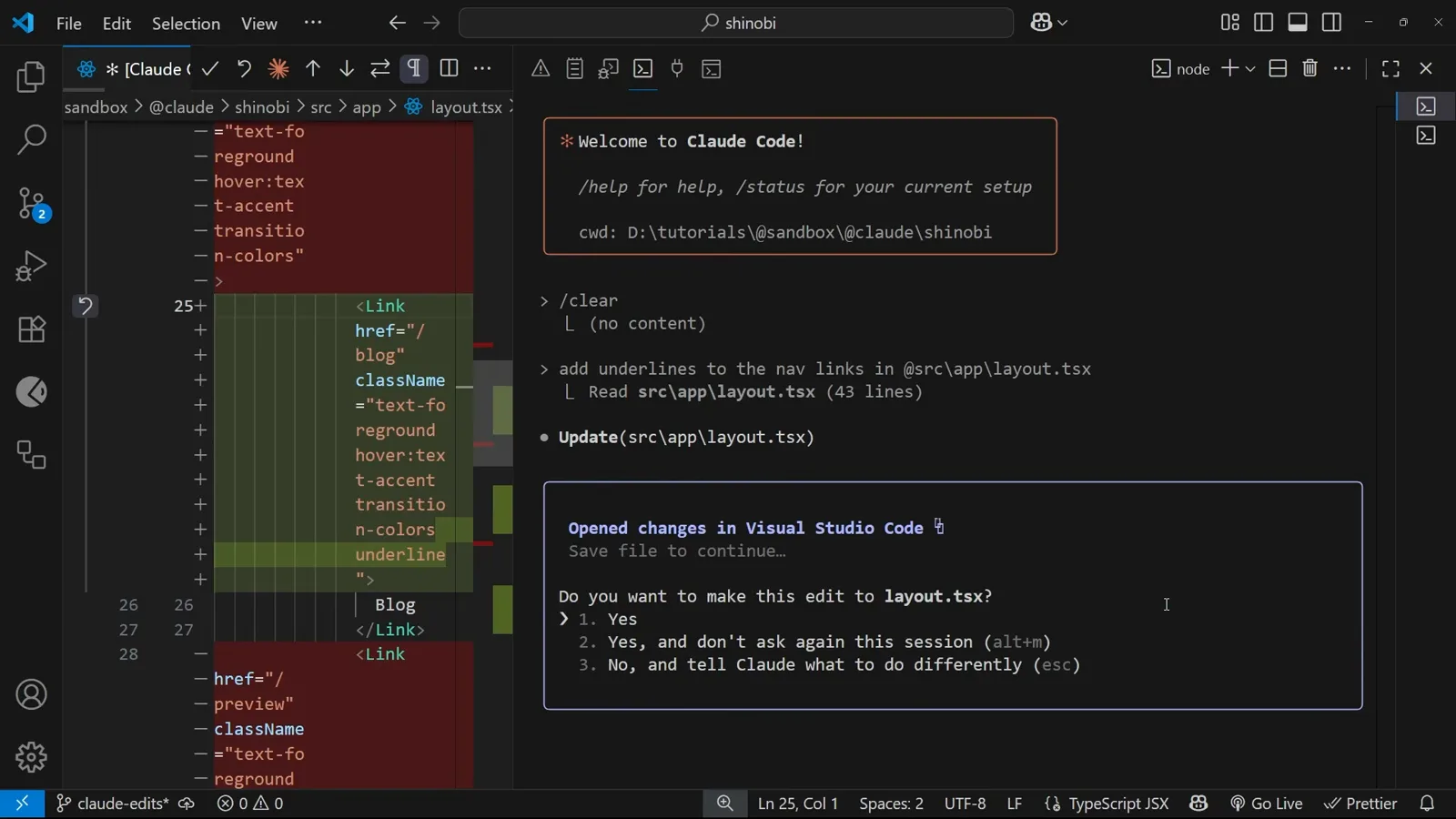The width and height of the screenshot is (1456, 819).
Task: Maximize the panel size
Action: pyautogui.click(x=1390, y=68)
